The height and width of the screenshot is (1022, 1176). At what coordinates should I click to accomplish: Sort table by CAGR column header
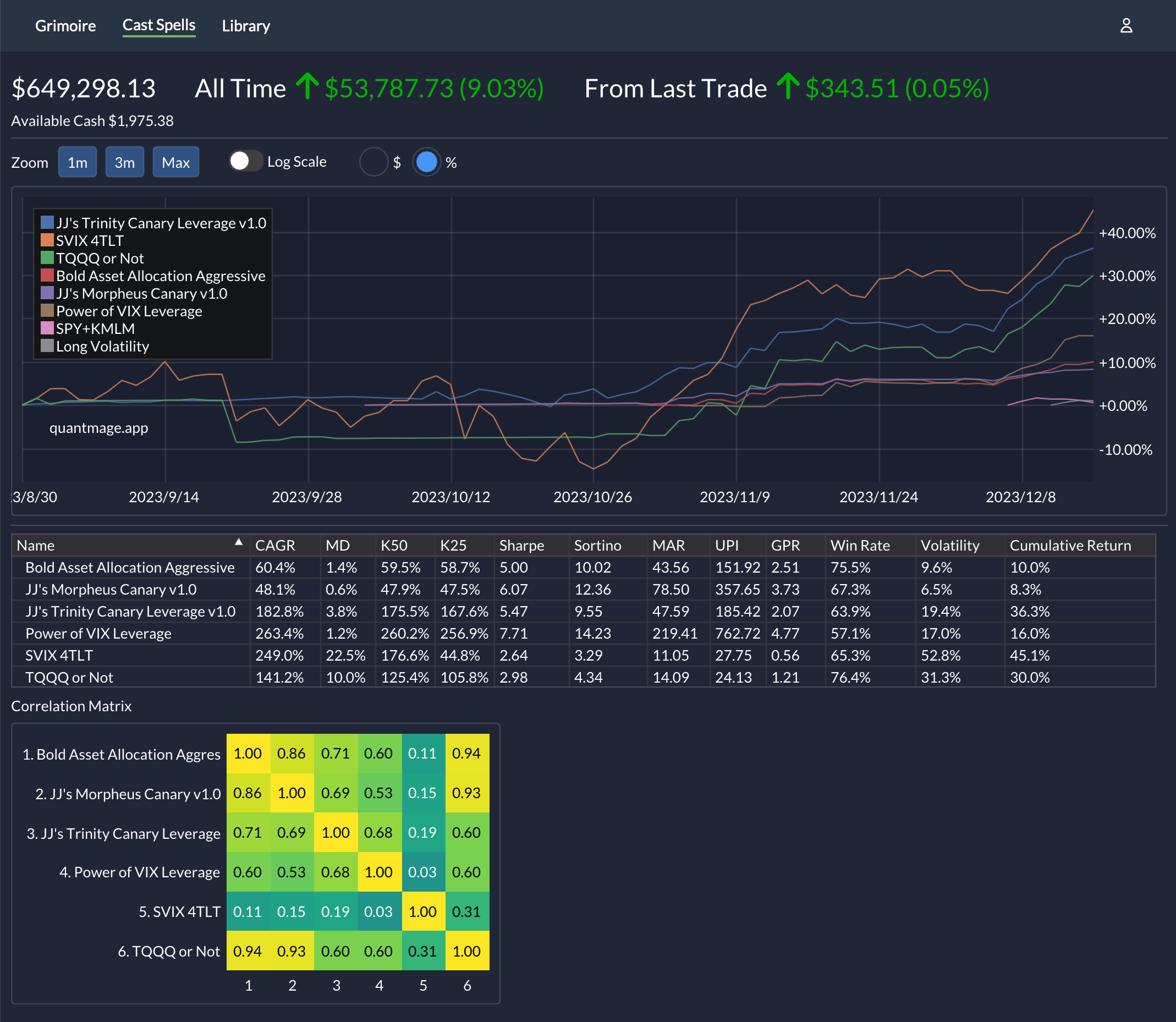[275, 546]
